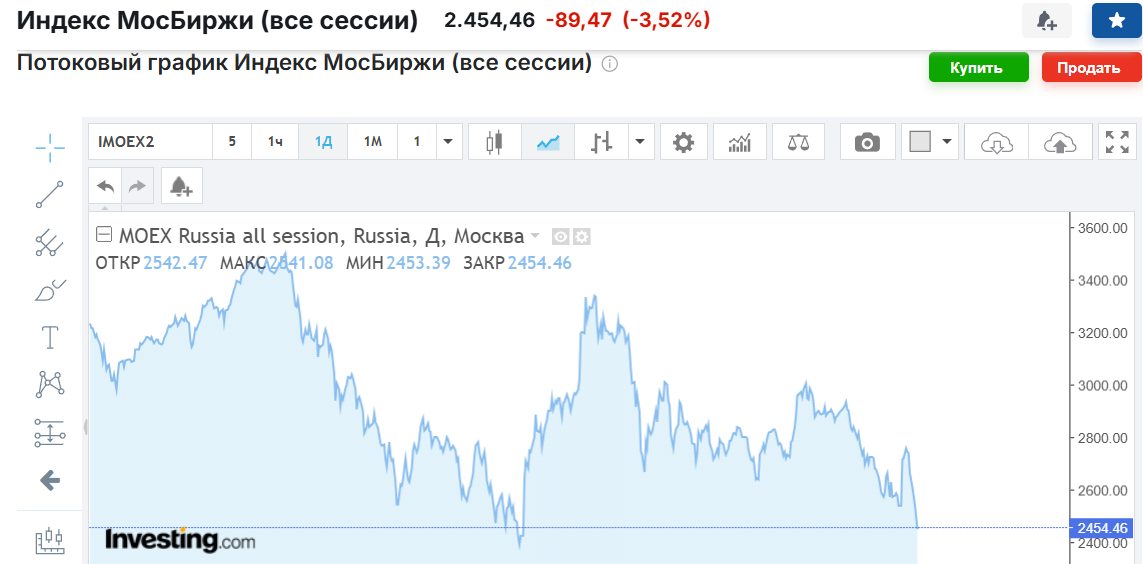Image resolution: width=1143 pixels, height=564 pixels.
Task: Select the crosshair cursor tool
Action: [50, 148]
